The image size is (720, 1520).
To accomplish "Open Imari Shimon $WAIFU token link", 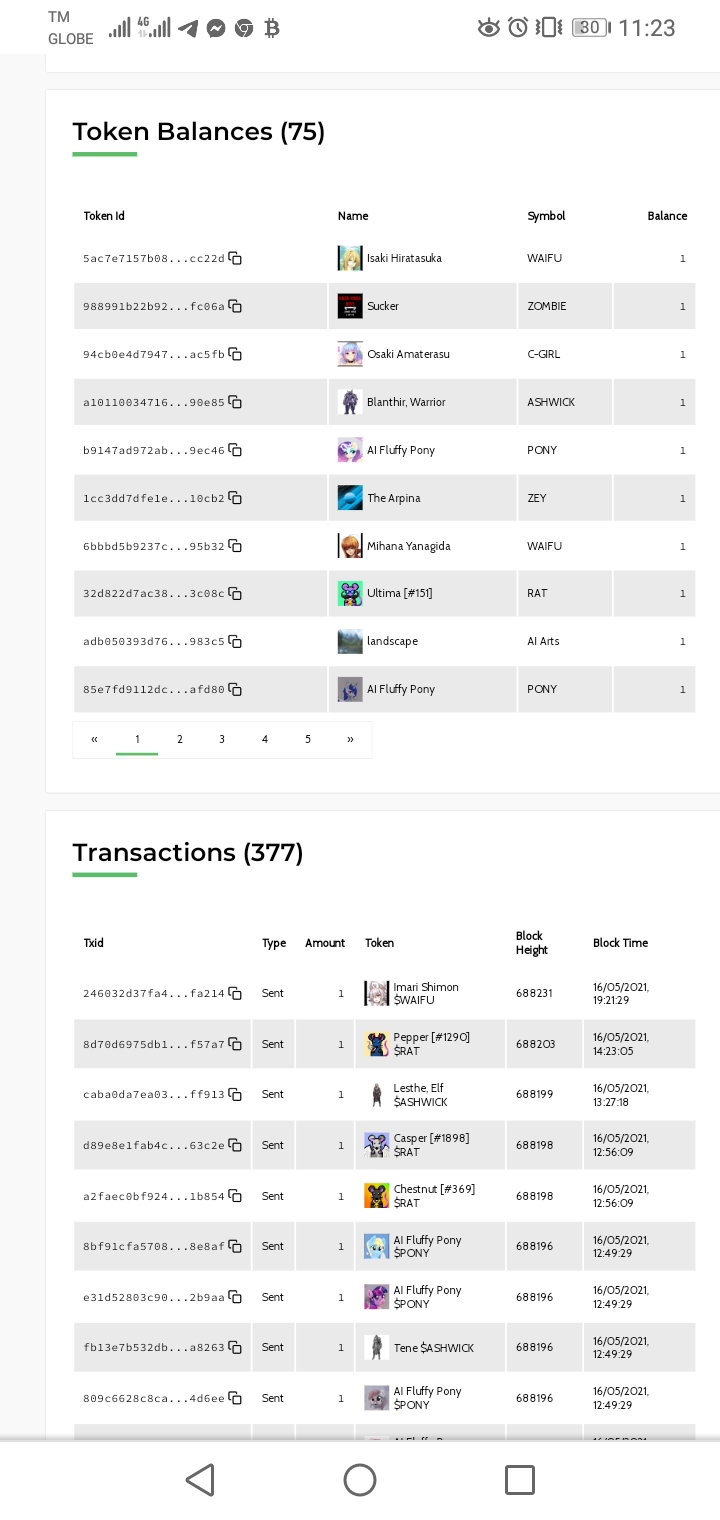I will tap(426, 994).
